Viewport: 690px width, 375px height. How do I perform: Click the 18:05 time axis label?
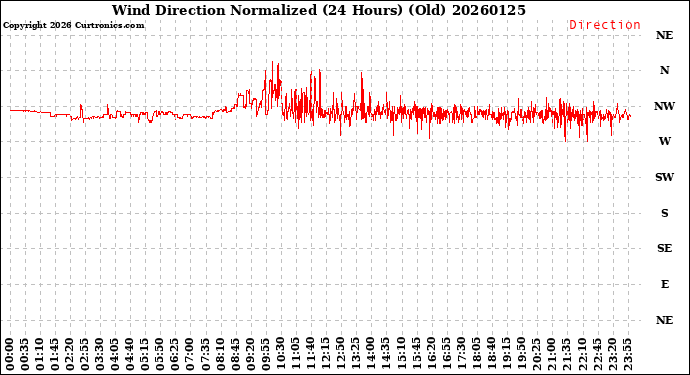click(476, 355)
